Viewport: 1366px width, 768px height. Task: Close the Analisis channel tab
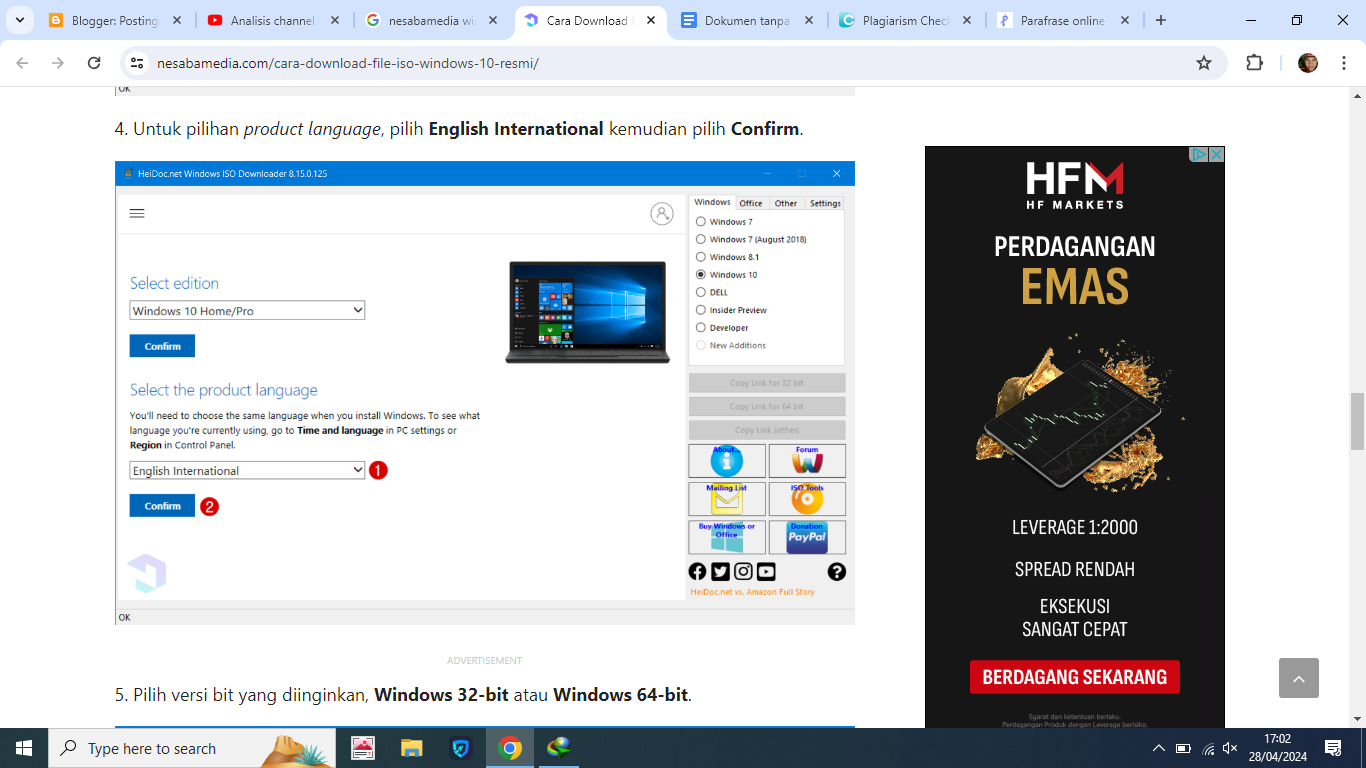click(x=333, y=20)
